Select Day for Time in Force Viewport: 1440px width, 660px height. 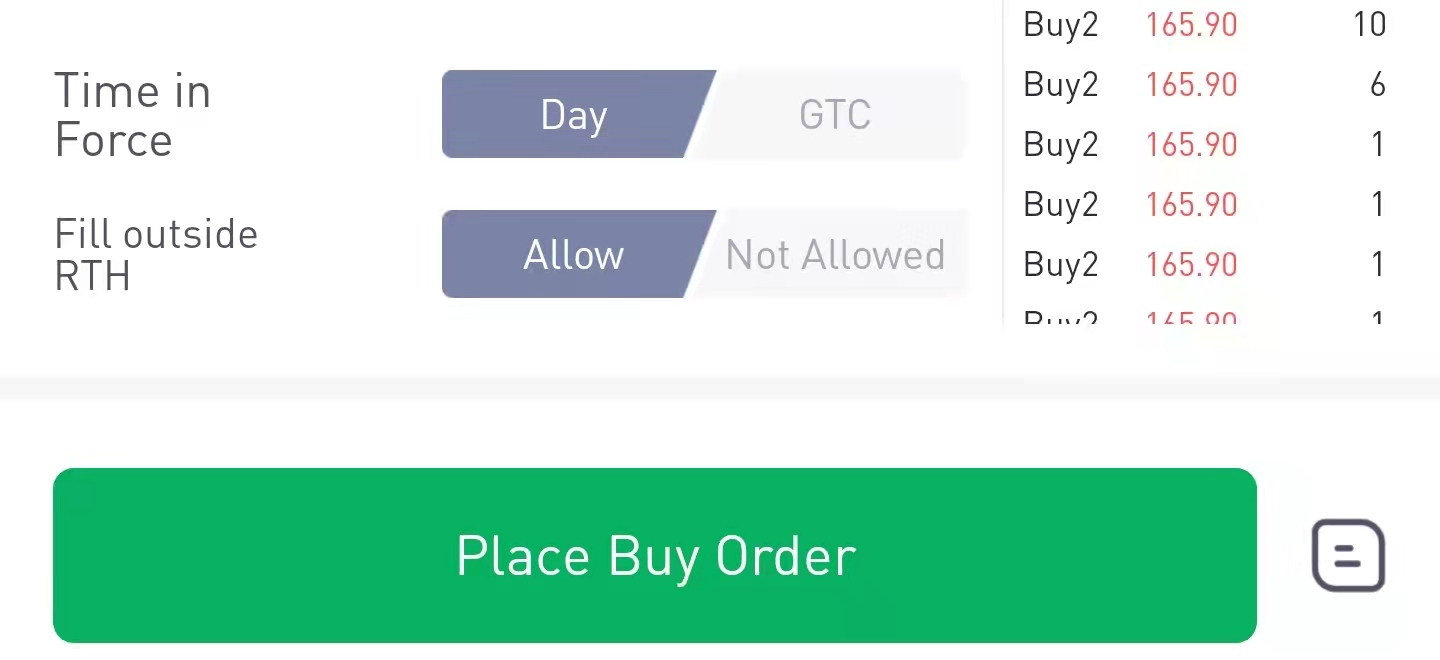tap(574, 114)
